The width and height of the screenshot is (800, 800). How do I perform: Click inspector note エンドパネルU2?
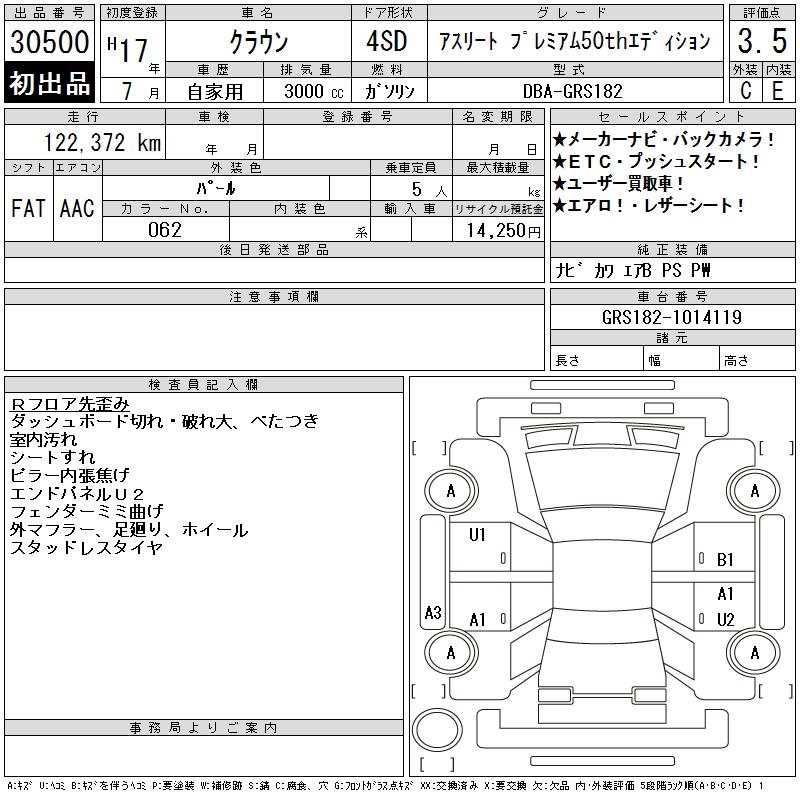77,493
